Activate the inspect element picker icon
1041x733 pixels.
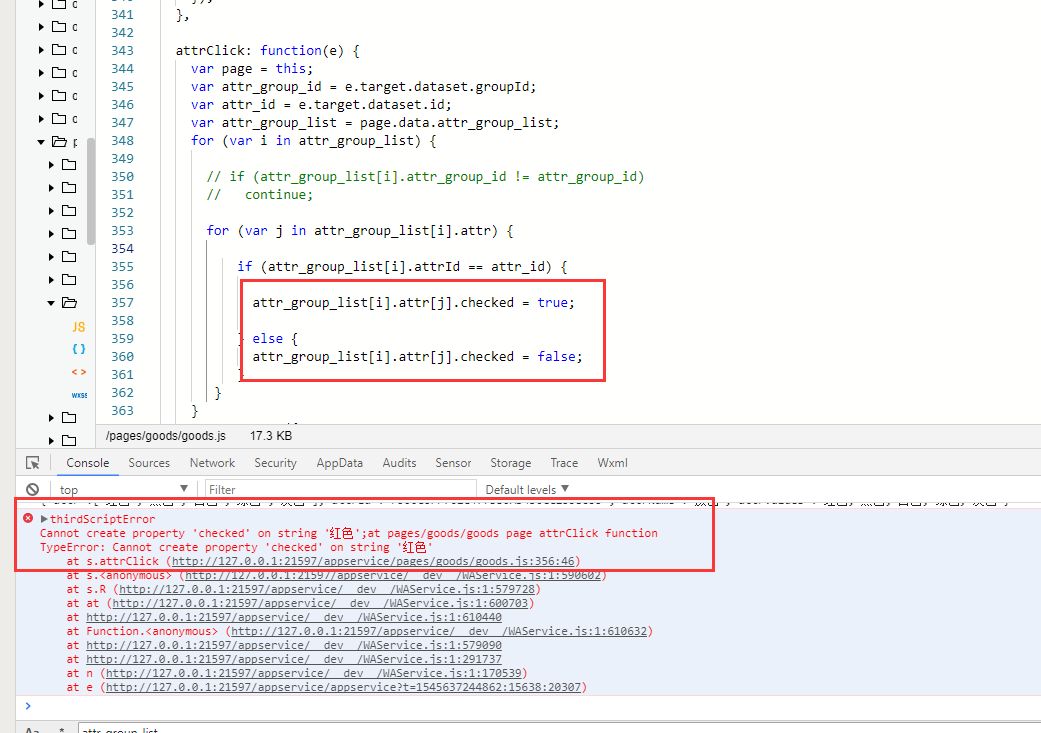(33, 463)
